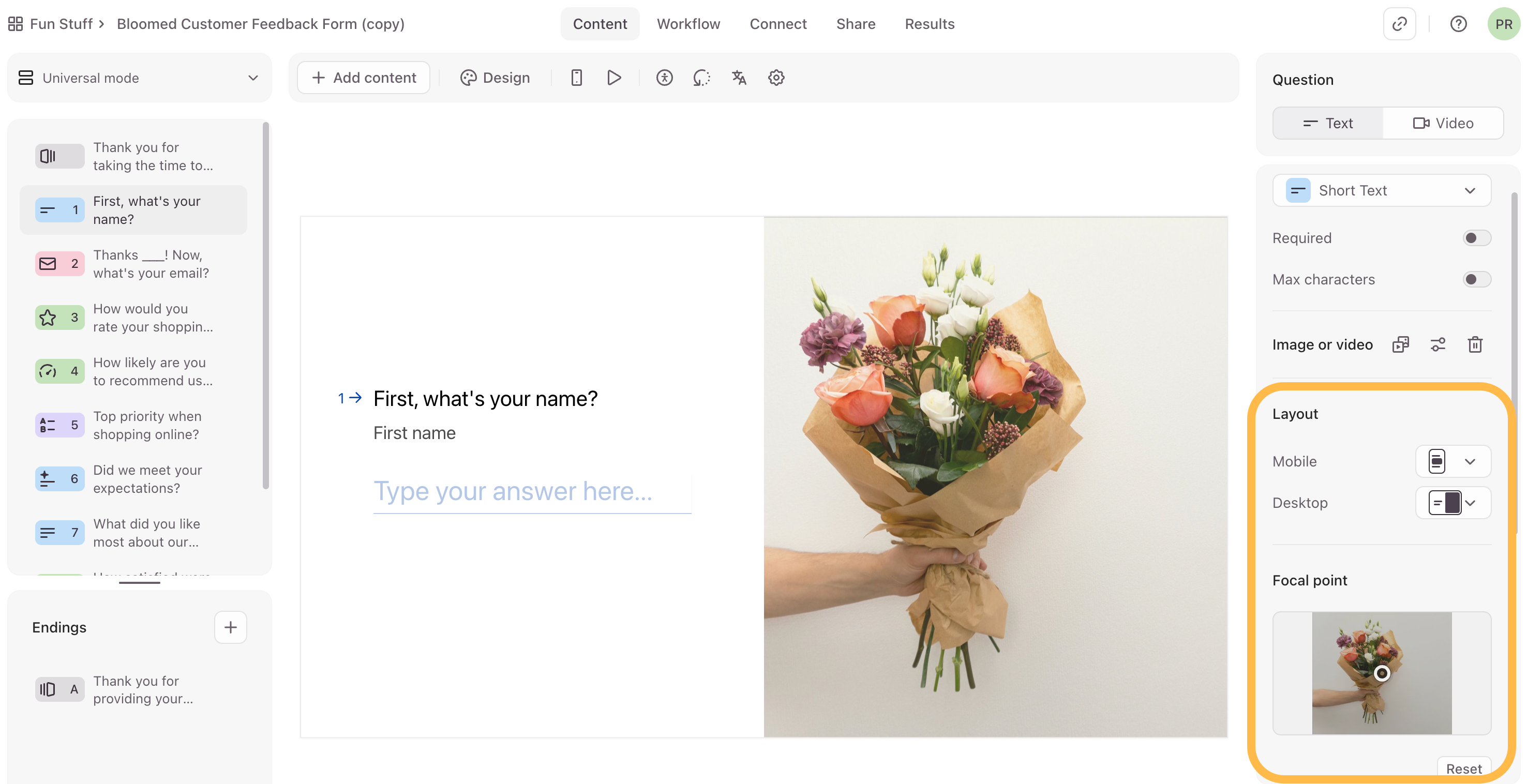Screen dimensions: 1527x784
Task: Click the NPS gauge question 4 icon
Action: (59, 371)
